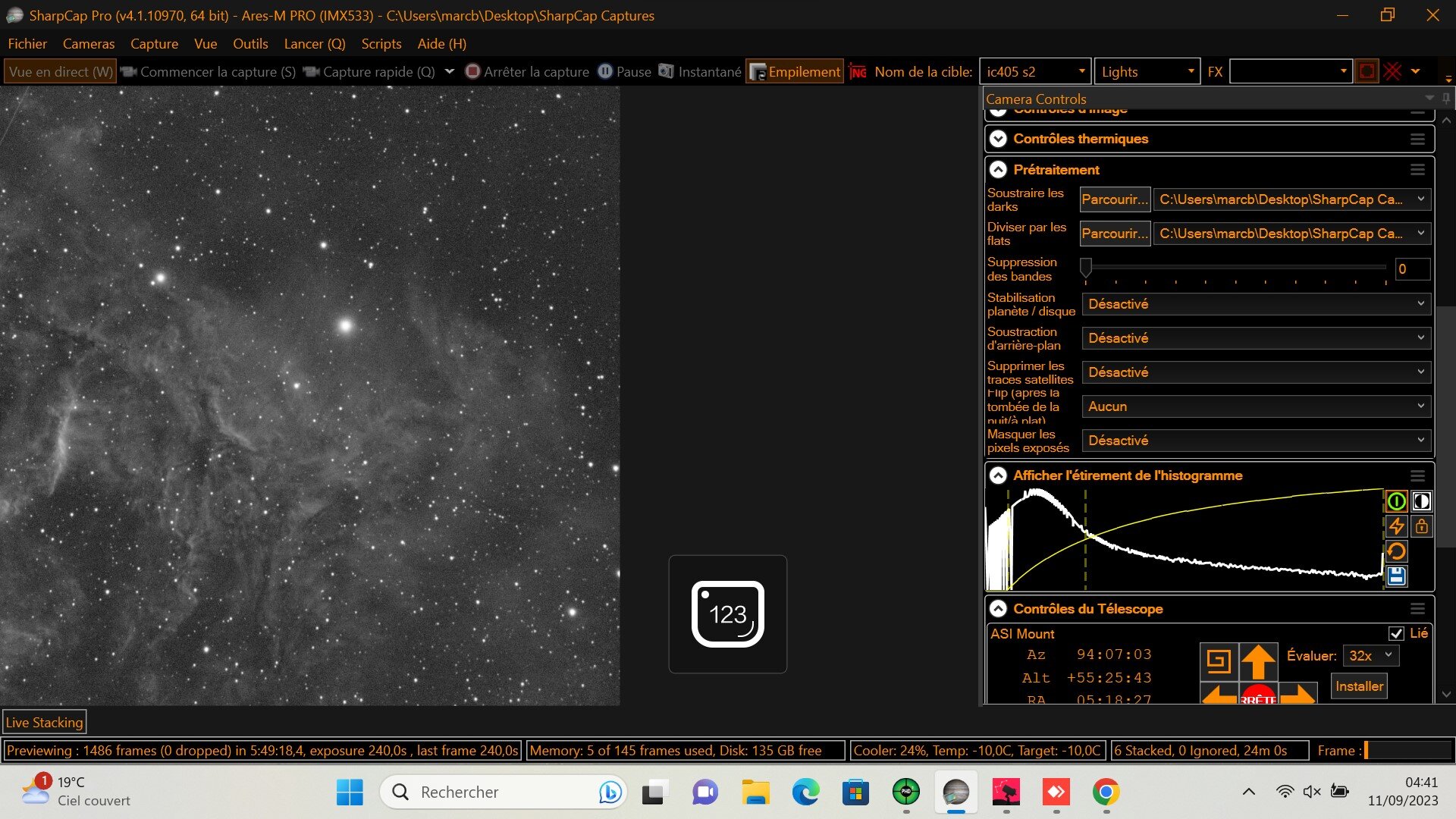
Task: Click the Live Stacking tab at bottom
Action: pos(44,723)
